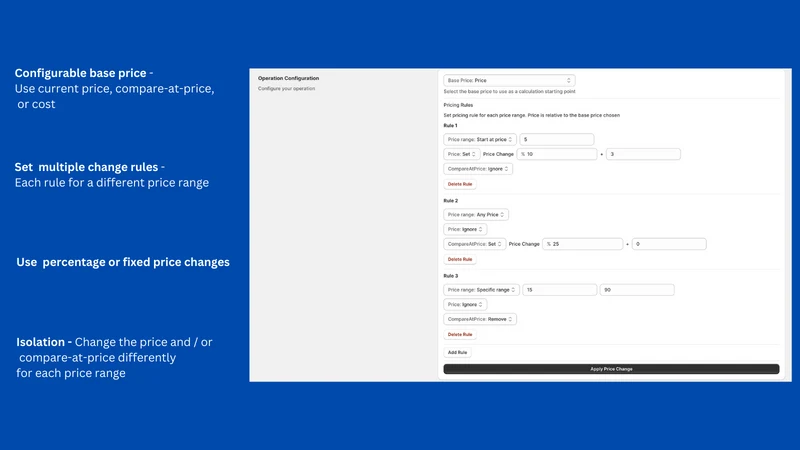Click the 'Isolation' heading text
The width and height of the screenshot is (800, 450).
click(x=41, y=342)
